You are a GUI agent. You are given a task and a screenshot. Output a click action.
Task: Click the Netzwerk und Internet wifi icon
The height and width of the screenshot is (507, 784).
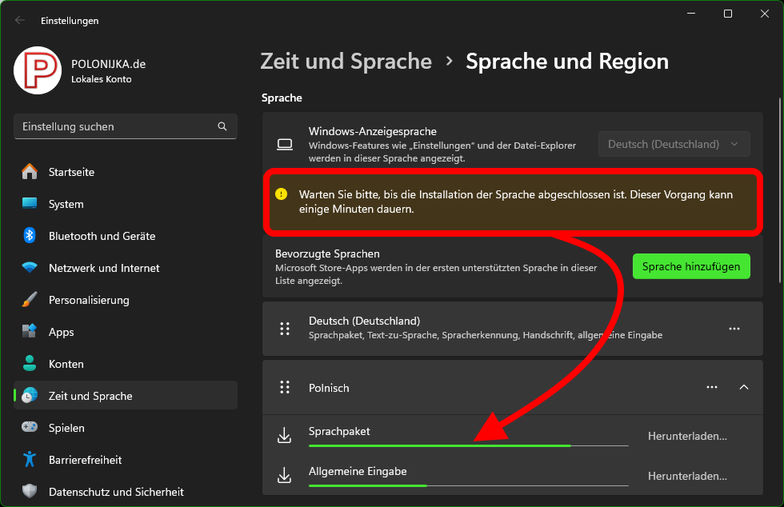[30, 268]
